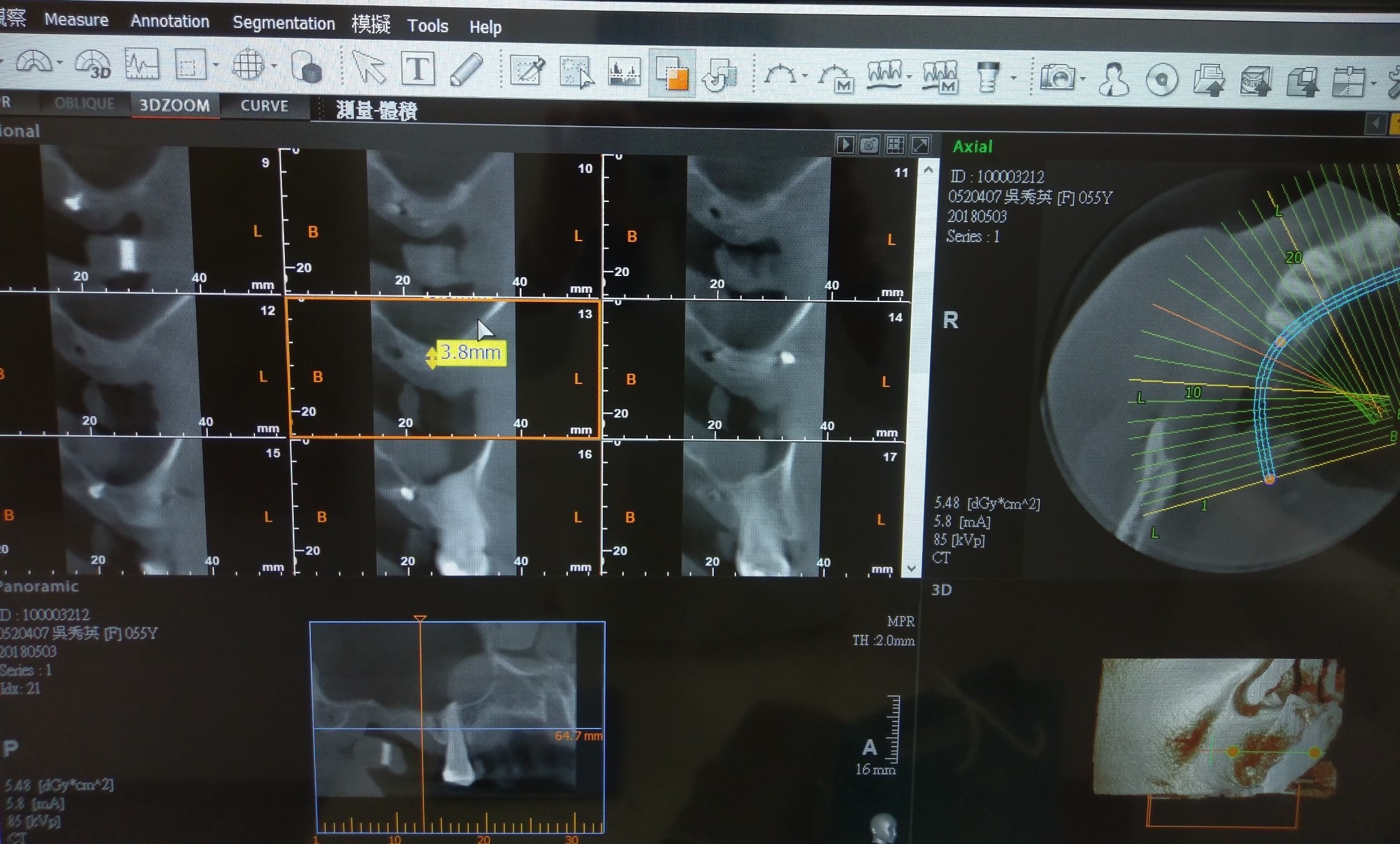Toggle cine play in cross-sectional view

(x=845, y=145)
